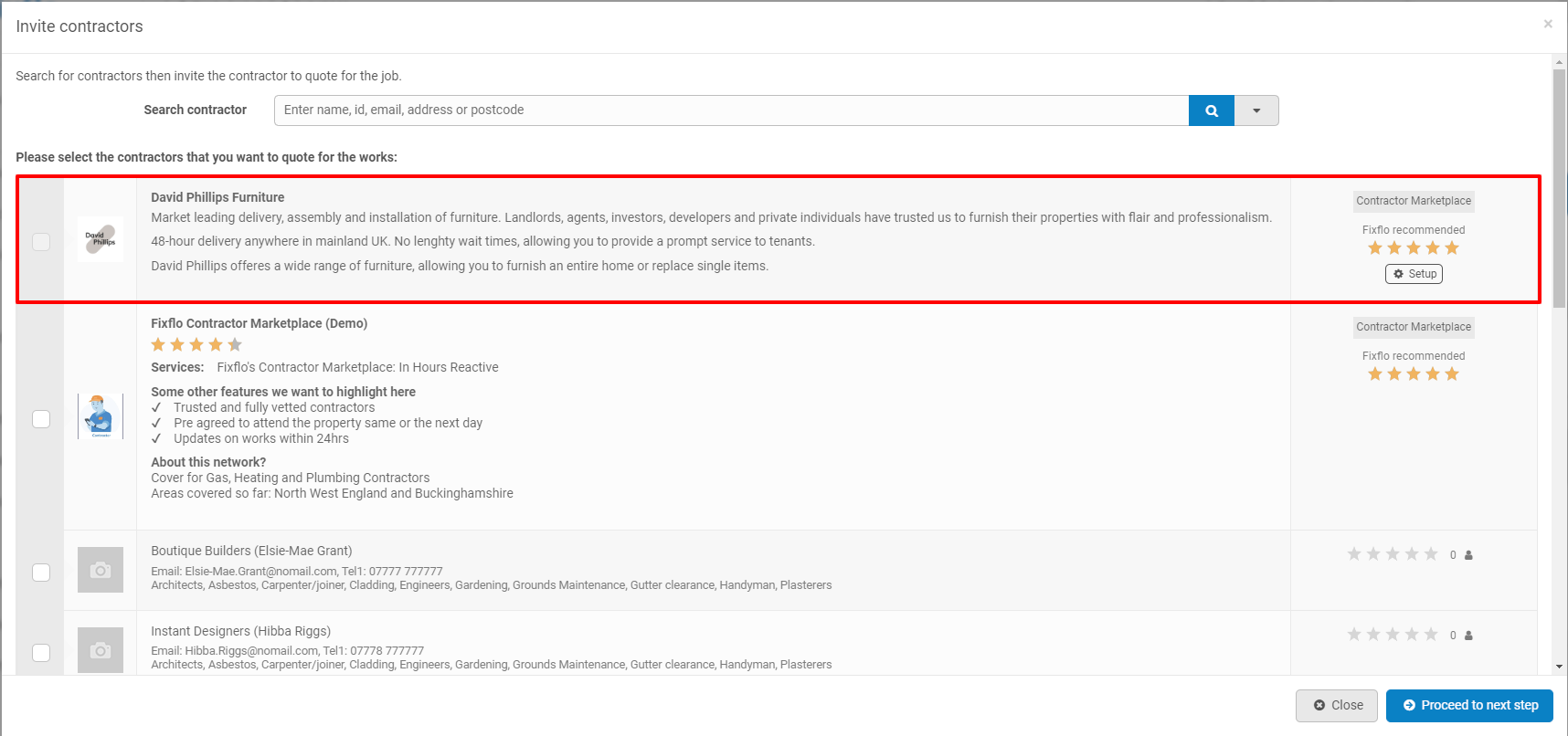
Task: Close the dialog with the X icon
Action: [1548, 24]
